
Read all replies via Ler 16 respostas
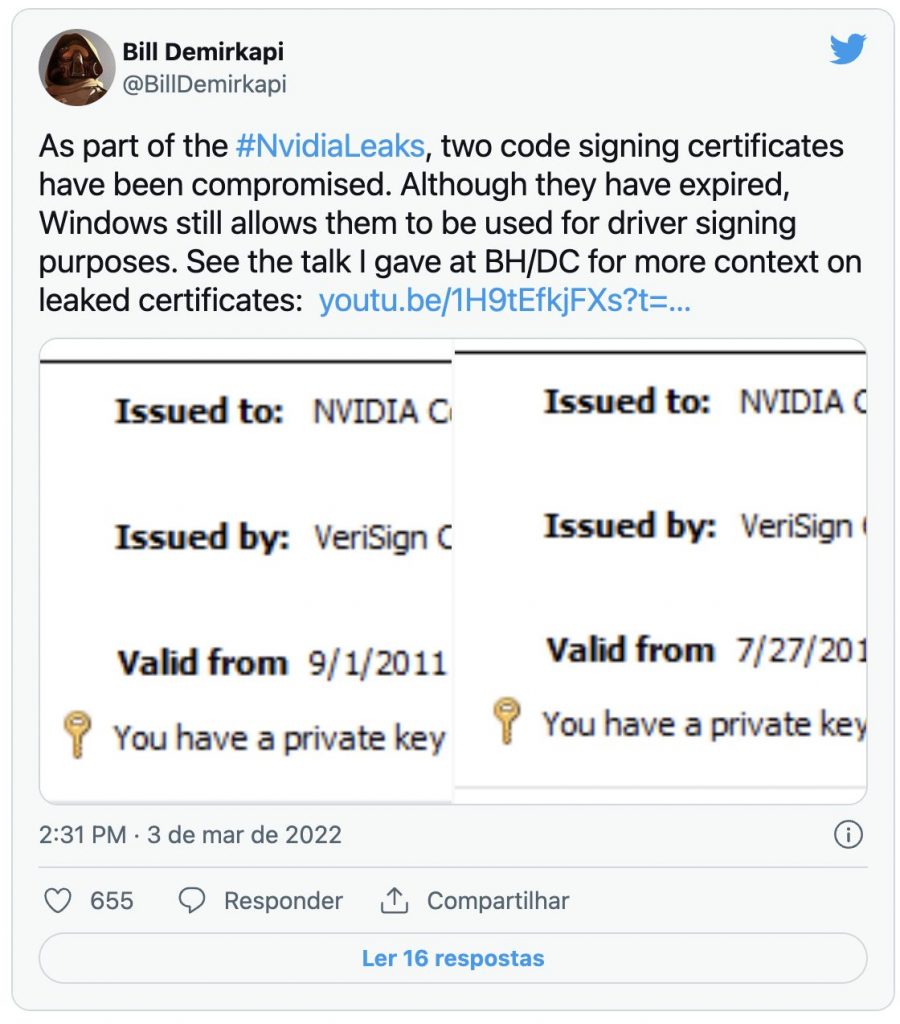453,958
